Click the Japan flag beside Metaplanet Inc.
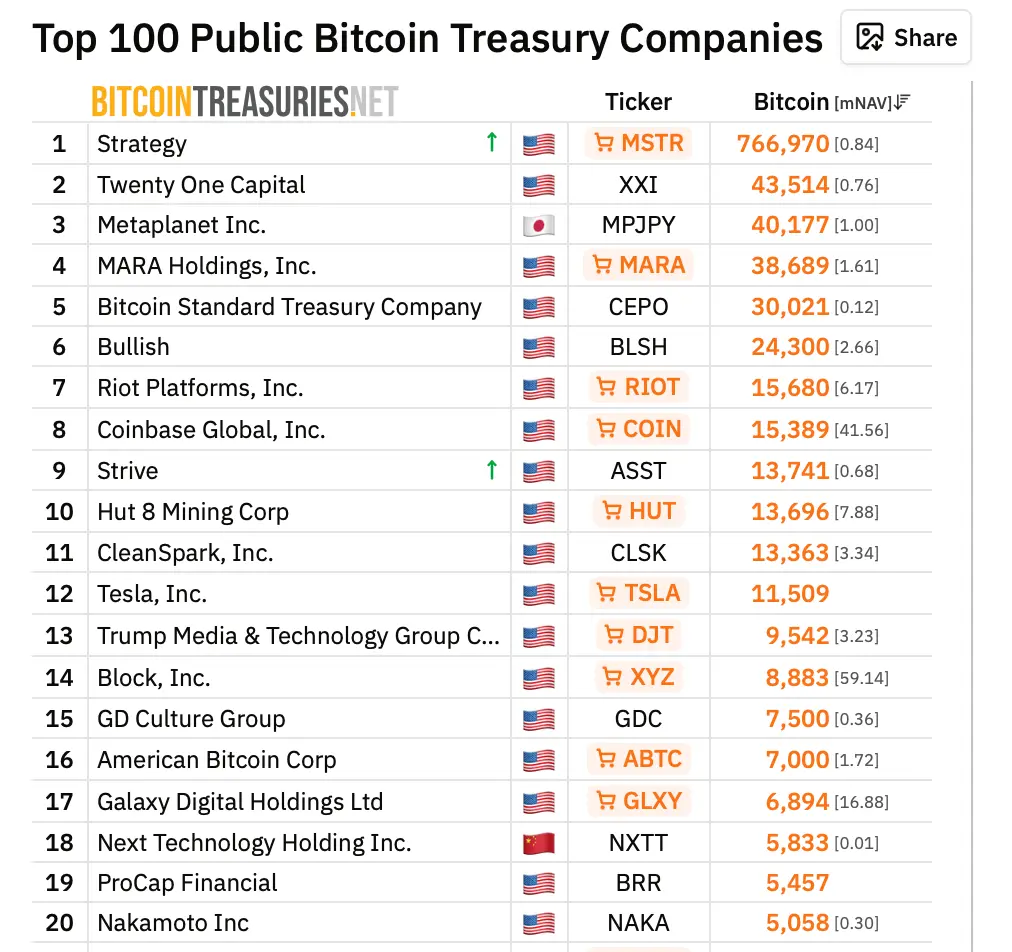The width and height of the screenshot is (1012, 952). point(537,225)
